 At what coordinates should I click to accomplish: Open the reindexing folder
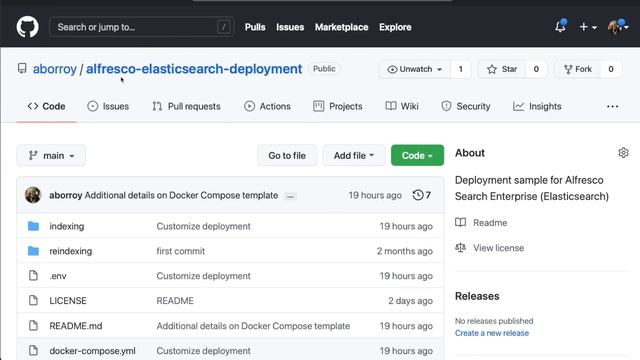[71, 251]
